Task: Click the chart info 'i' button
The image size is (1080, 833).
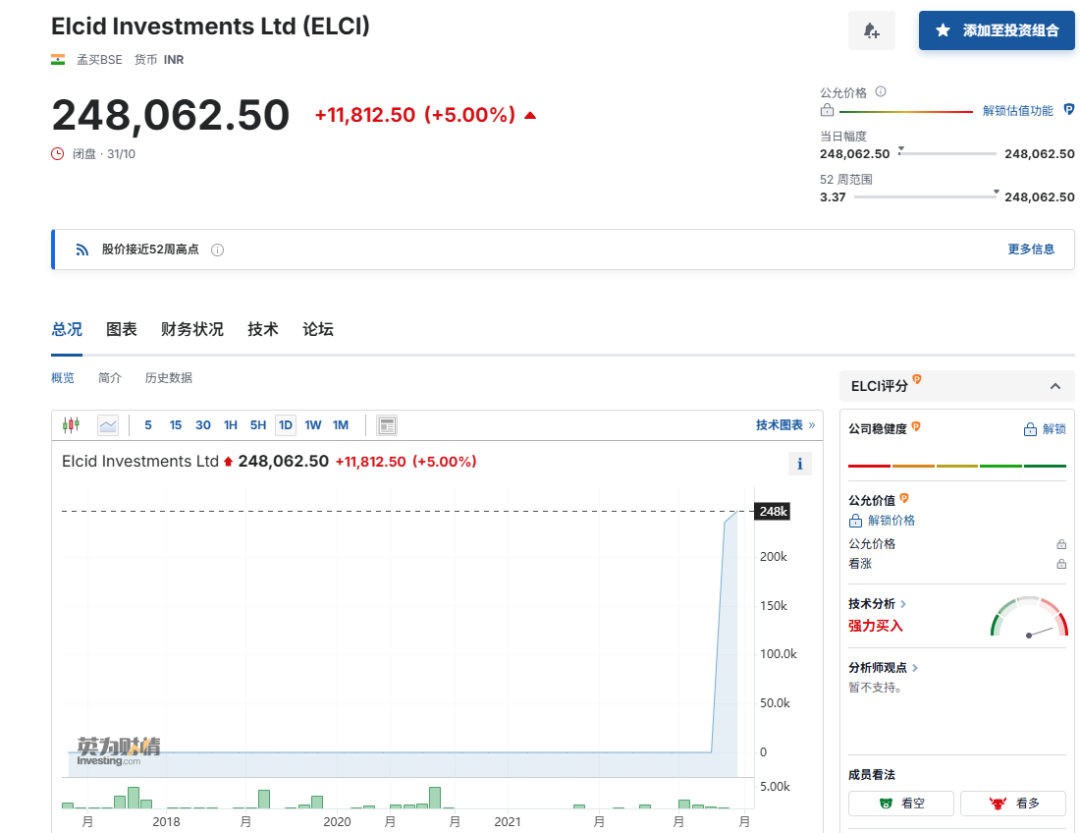Action: coord(800,464)
